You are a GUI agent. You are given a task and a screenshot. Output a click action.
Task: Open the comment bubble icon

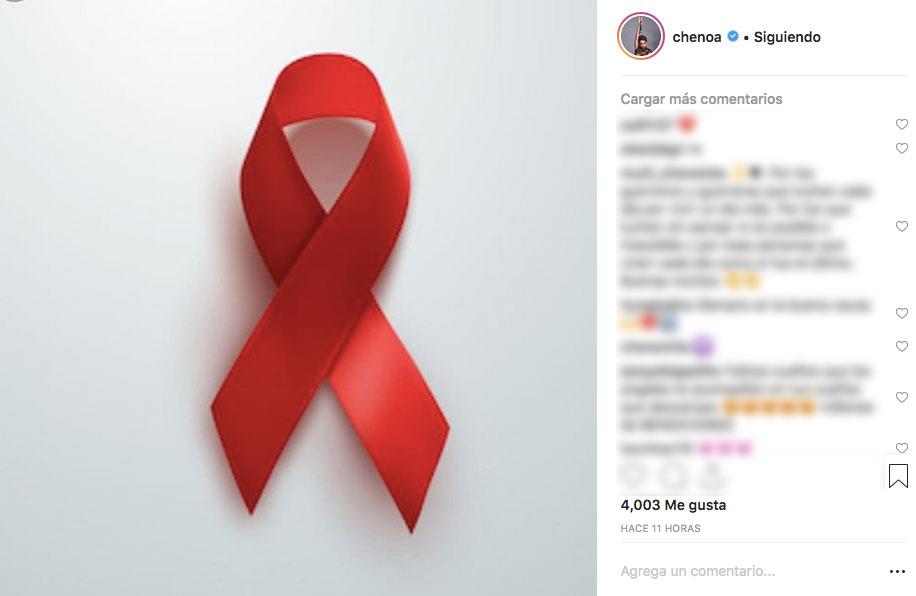pyautogui.click(x=673, y=476)
